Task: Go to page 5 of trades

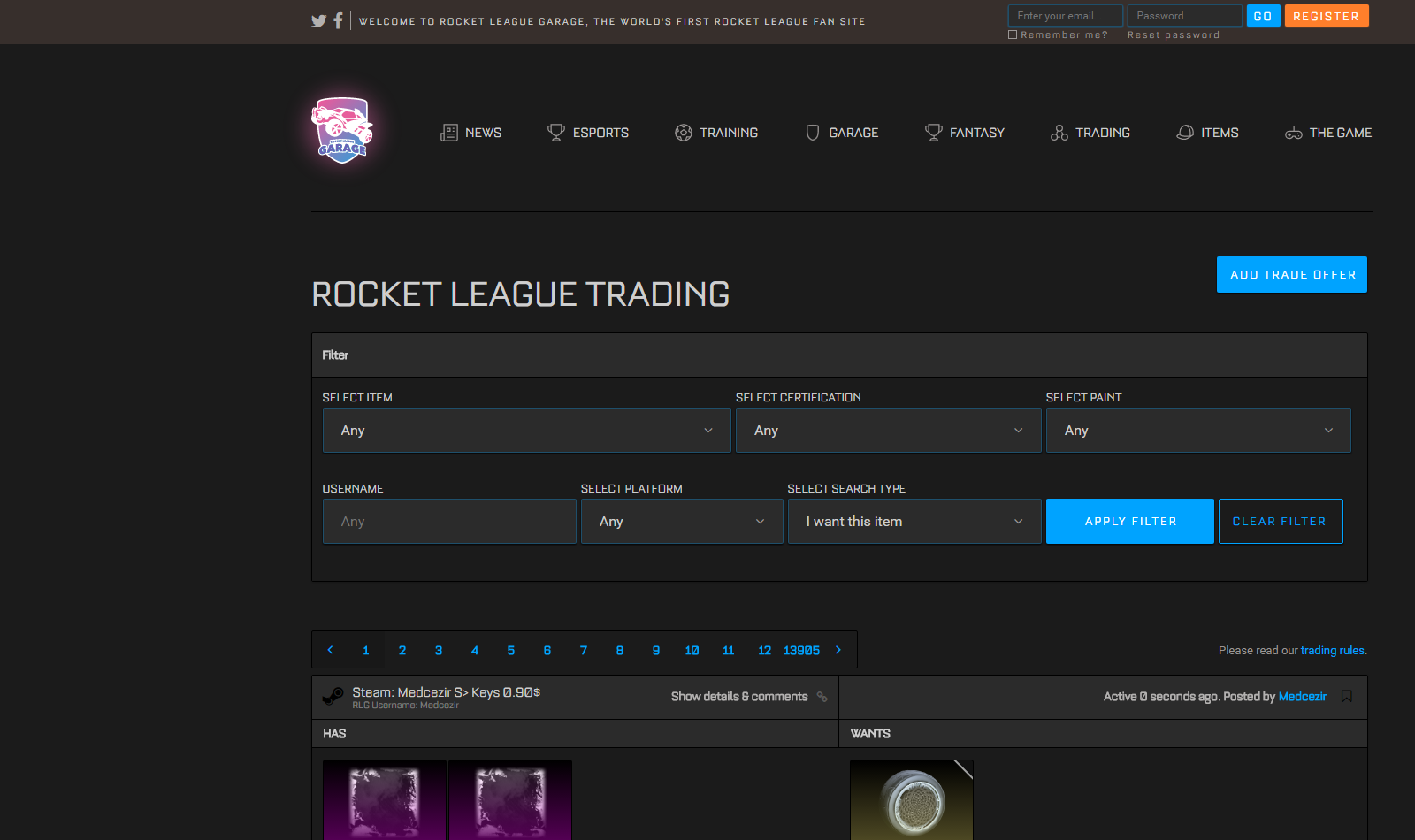Action: point(511,650)
